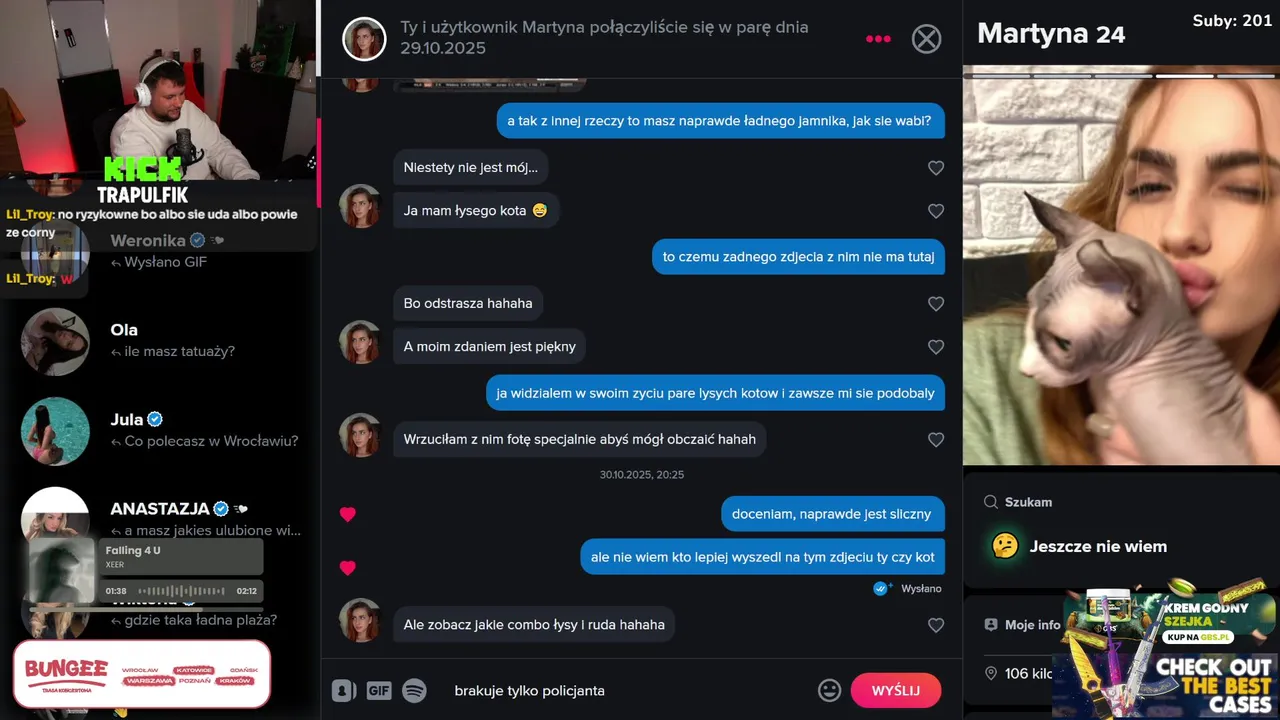Select ANASTAZJA chat from the list
The image size is (1280, 720).
160,519
